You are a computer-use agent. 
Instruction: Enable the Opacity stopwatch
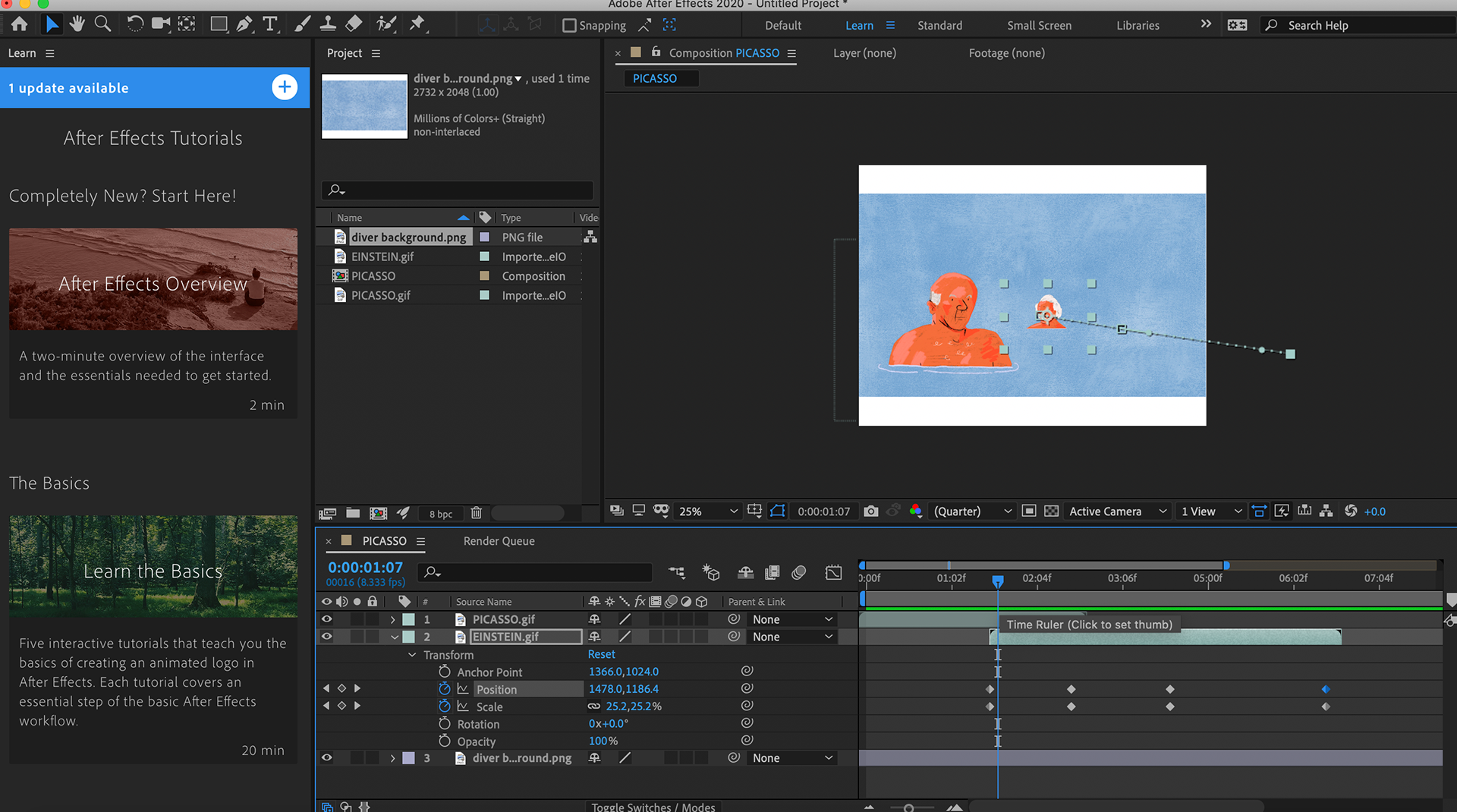click(445, 741)
